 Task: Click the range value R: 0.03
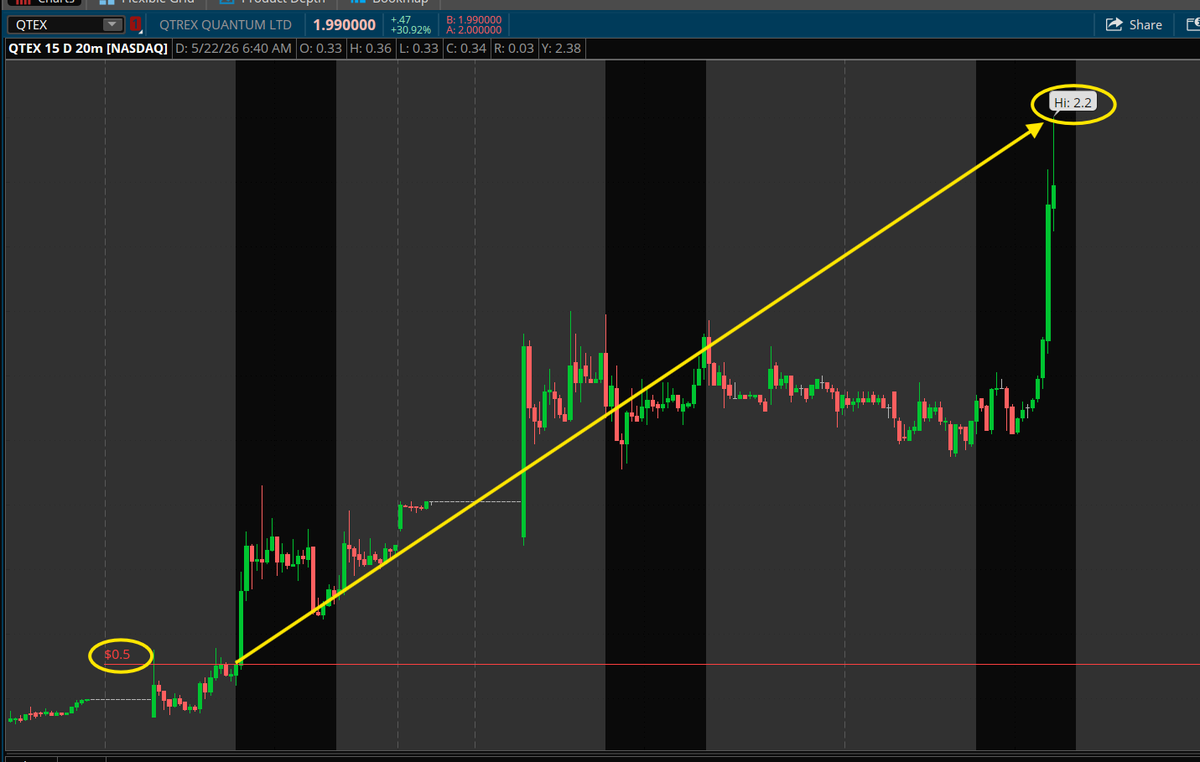click(512, 48)
